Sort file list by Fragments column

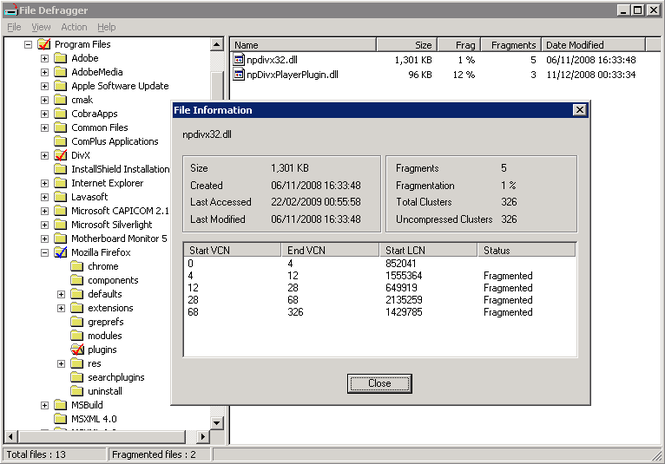click(x=511, y=45)
